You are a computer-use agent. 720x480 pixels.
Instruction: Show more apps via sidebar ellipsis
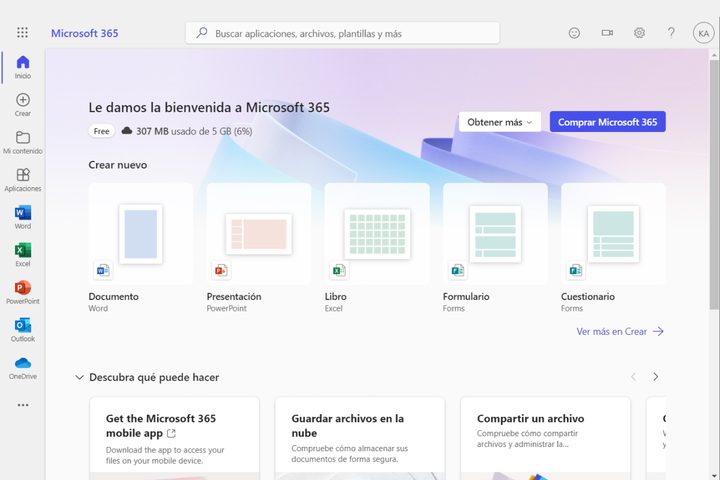tap(22, 405)
